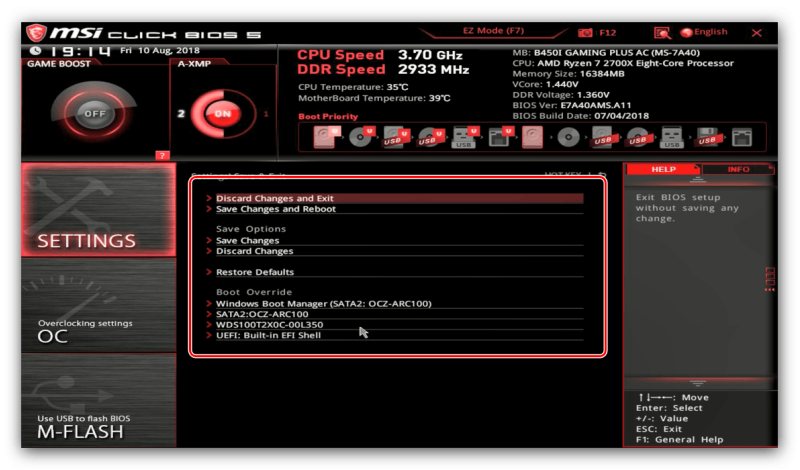Select the first UEFI hard disk boot icon

[x=327, y=137]
